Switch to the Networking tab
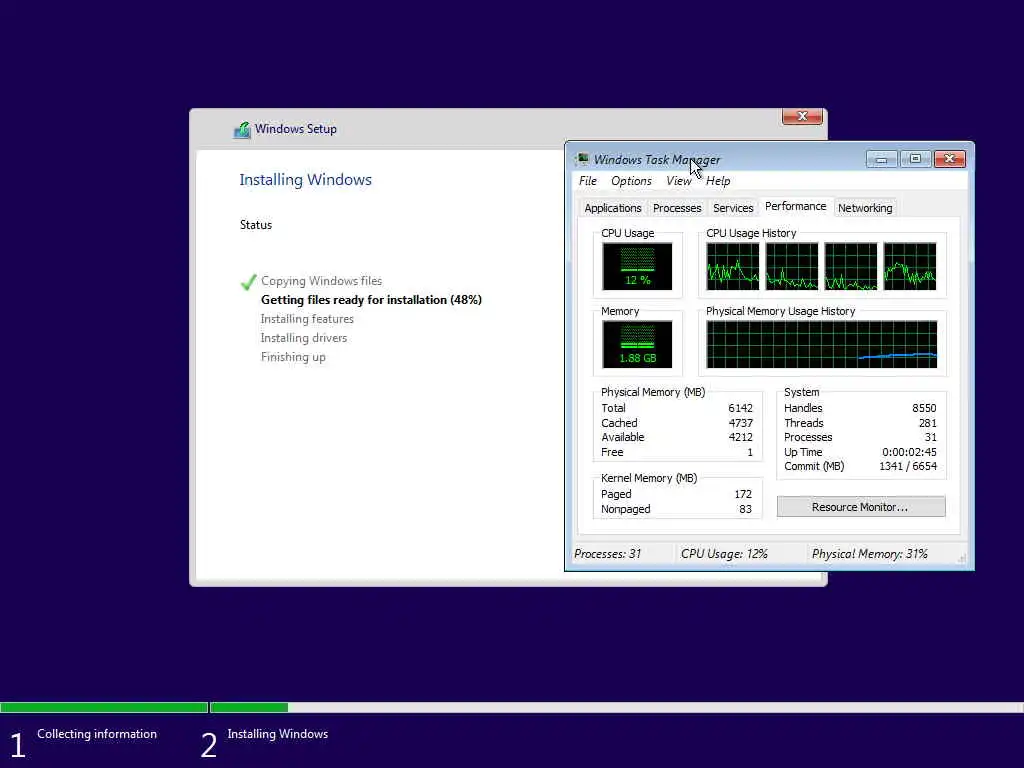 pyautogui.click(x=865, y=208)
